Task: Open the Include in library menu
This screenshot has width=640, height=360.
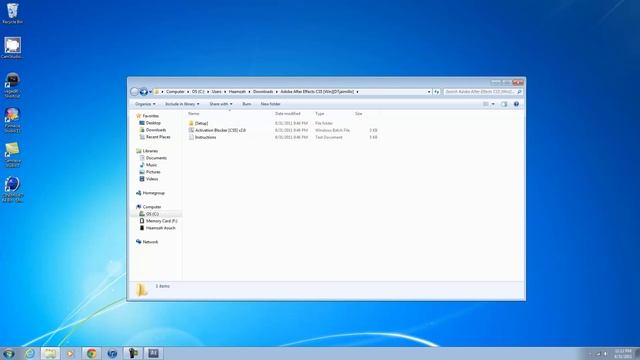Action: pos(182,104)
